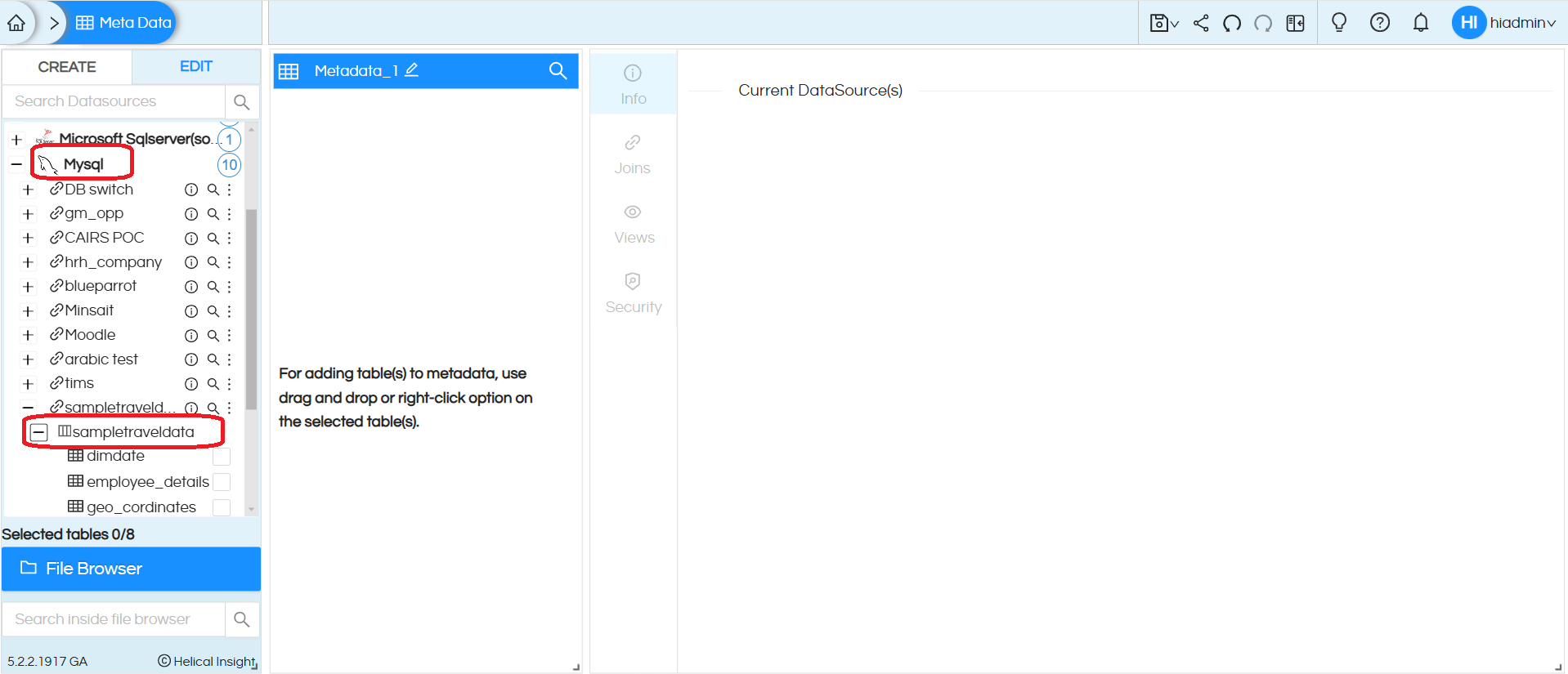Click the Mysql count badge 10

click(x=229, y=165)
